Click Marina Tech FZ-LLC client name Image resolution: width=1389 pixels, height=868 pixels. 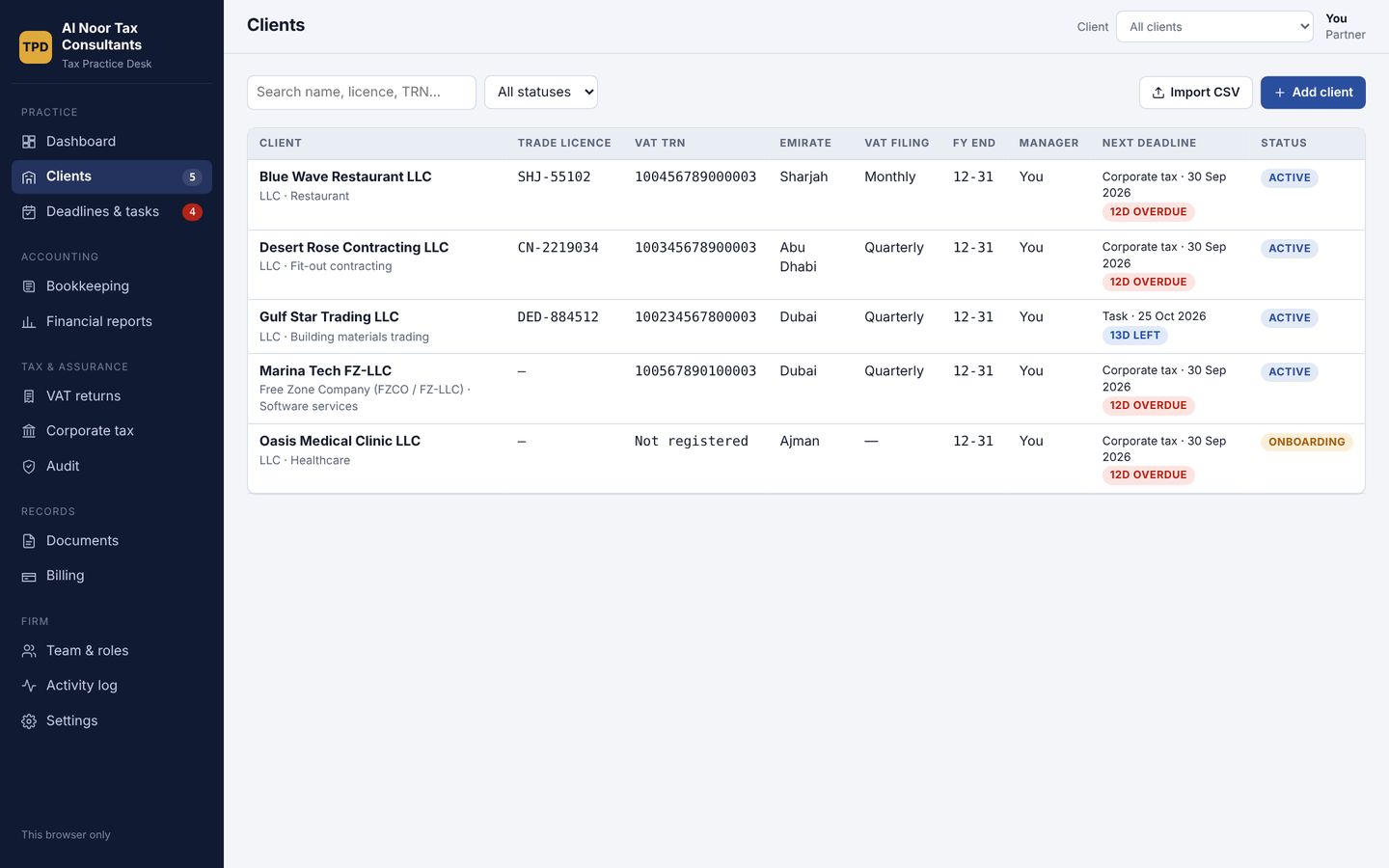tap(325, 370)
